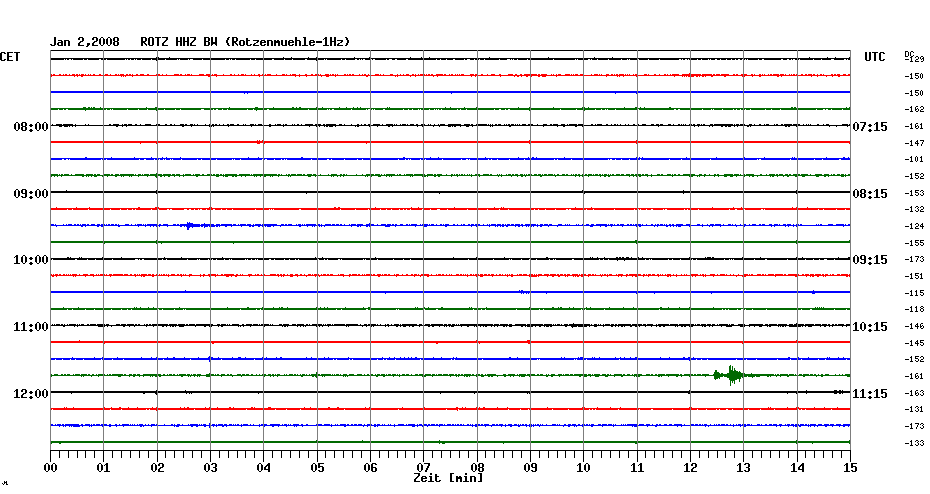The width and height of the screenshot is (930, 494).
Task: Click minute tick label 10 on axis
Action: point(584,467)
